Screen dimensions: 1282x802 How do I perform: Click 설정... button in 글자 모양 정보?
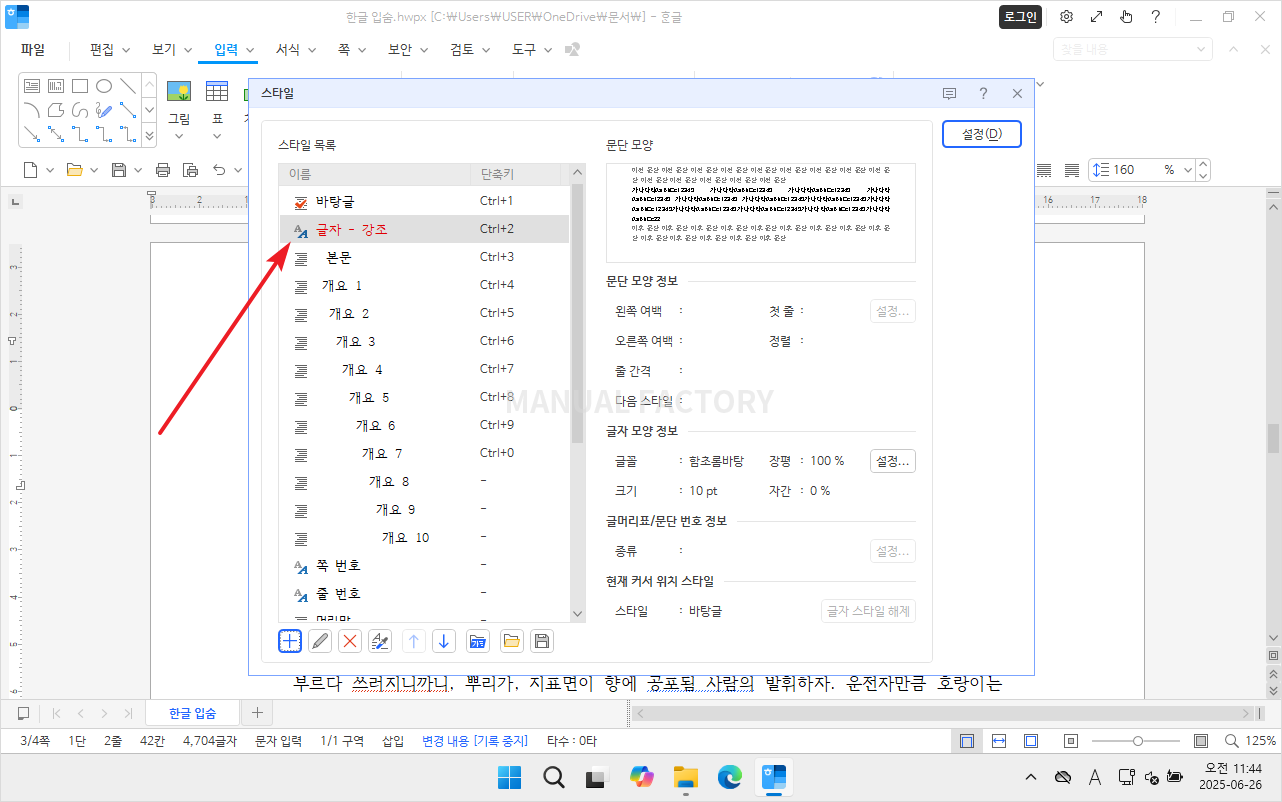pos(893,461)
